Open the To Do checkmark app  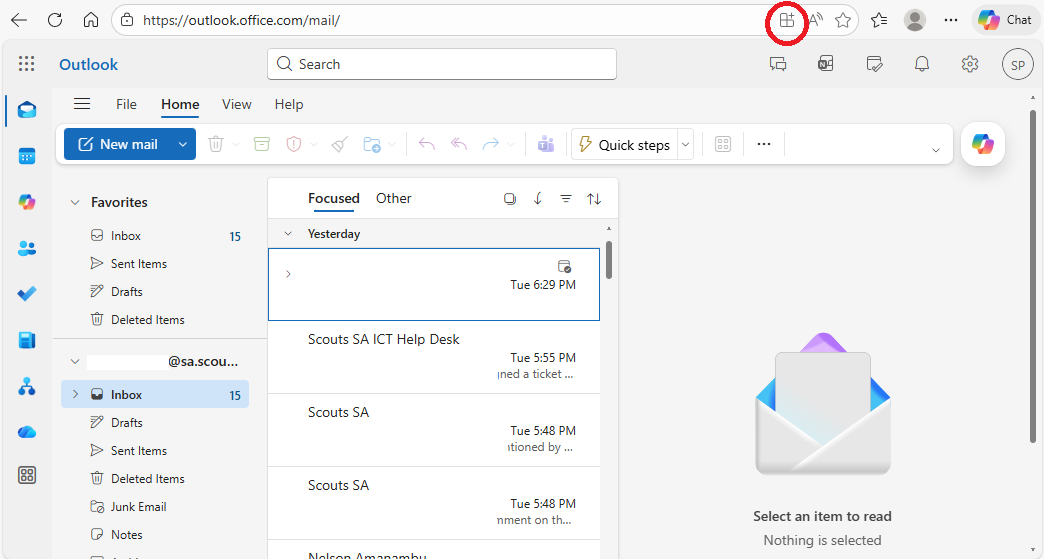(x=27, y=294)
